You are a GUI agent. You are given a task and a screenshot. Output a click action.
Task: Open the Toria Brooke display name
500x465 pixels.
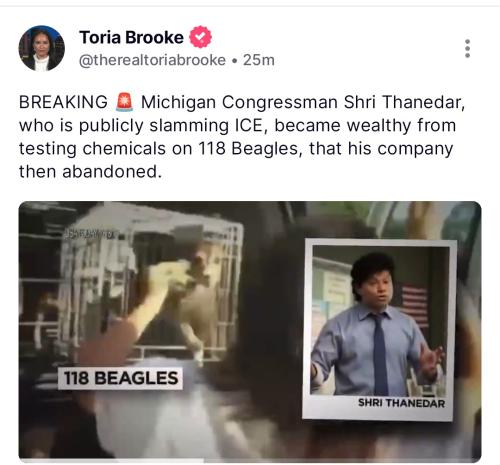tap(131, 37)
